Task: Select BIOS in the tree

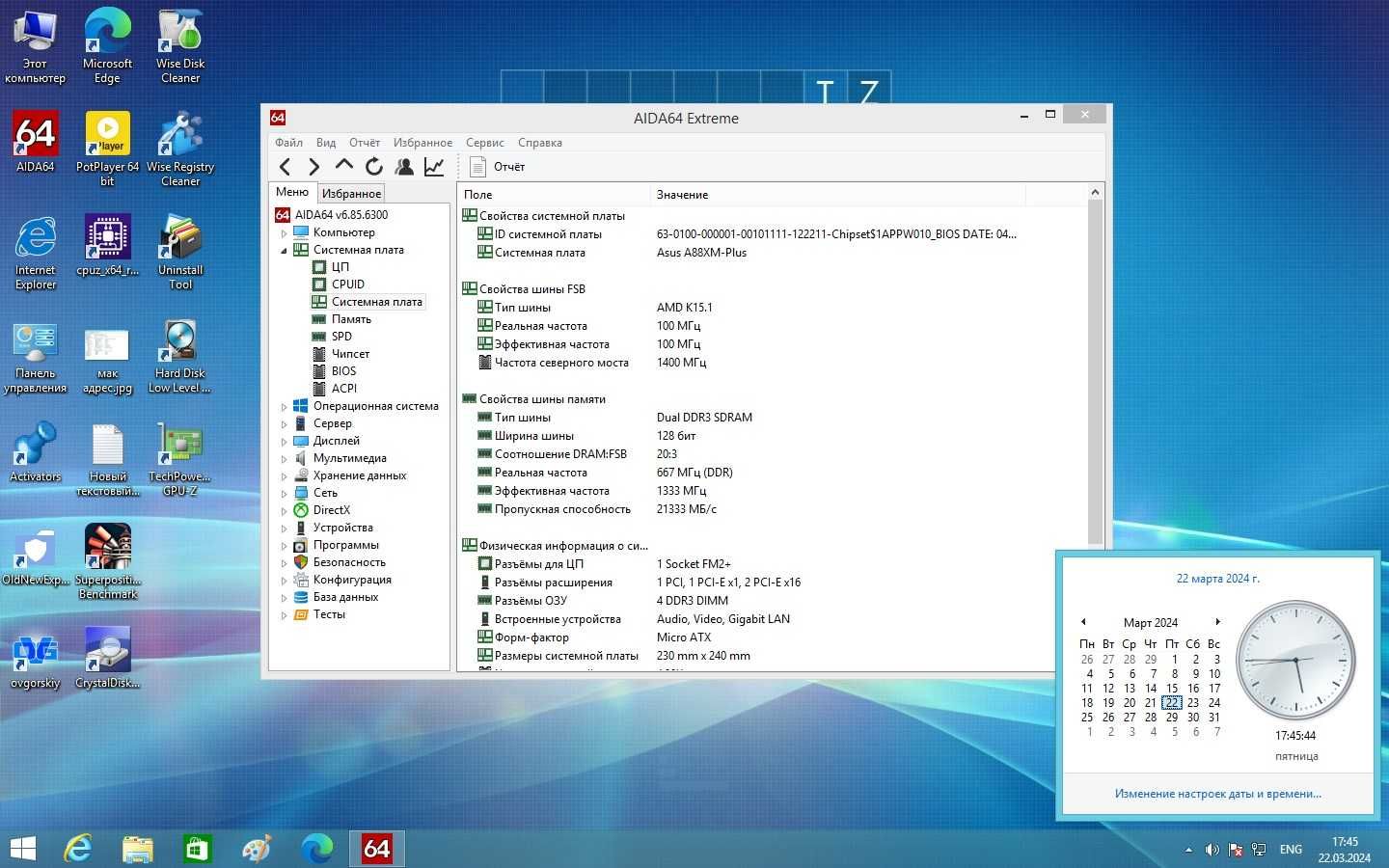Action: click(343, 371)
